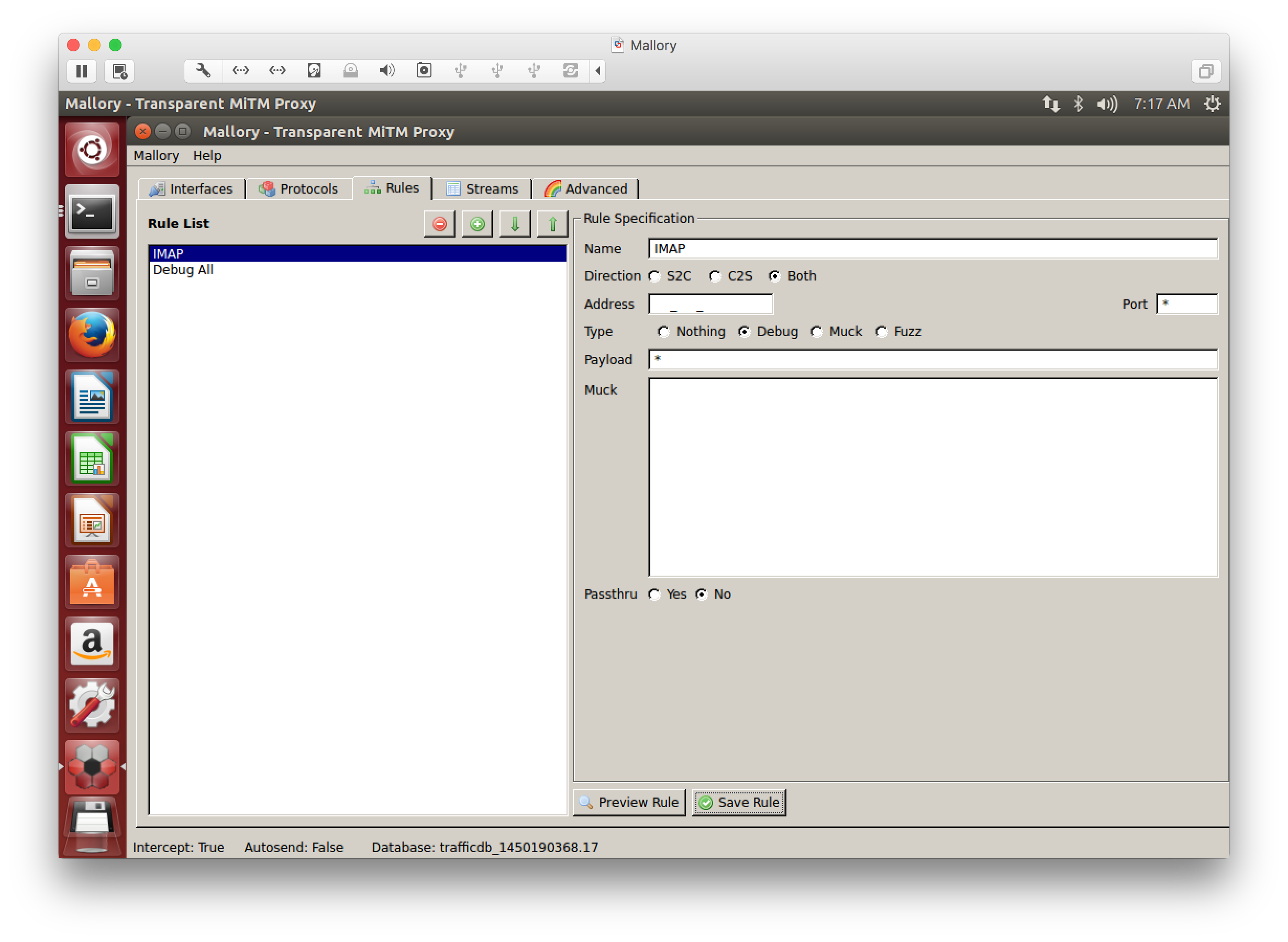
Task: Click the VM hard disk icon
Action: click(314, 70)
